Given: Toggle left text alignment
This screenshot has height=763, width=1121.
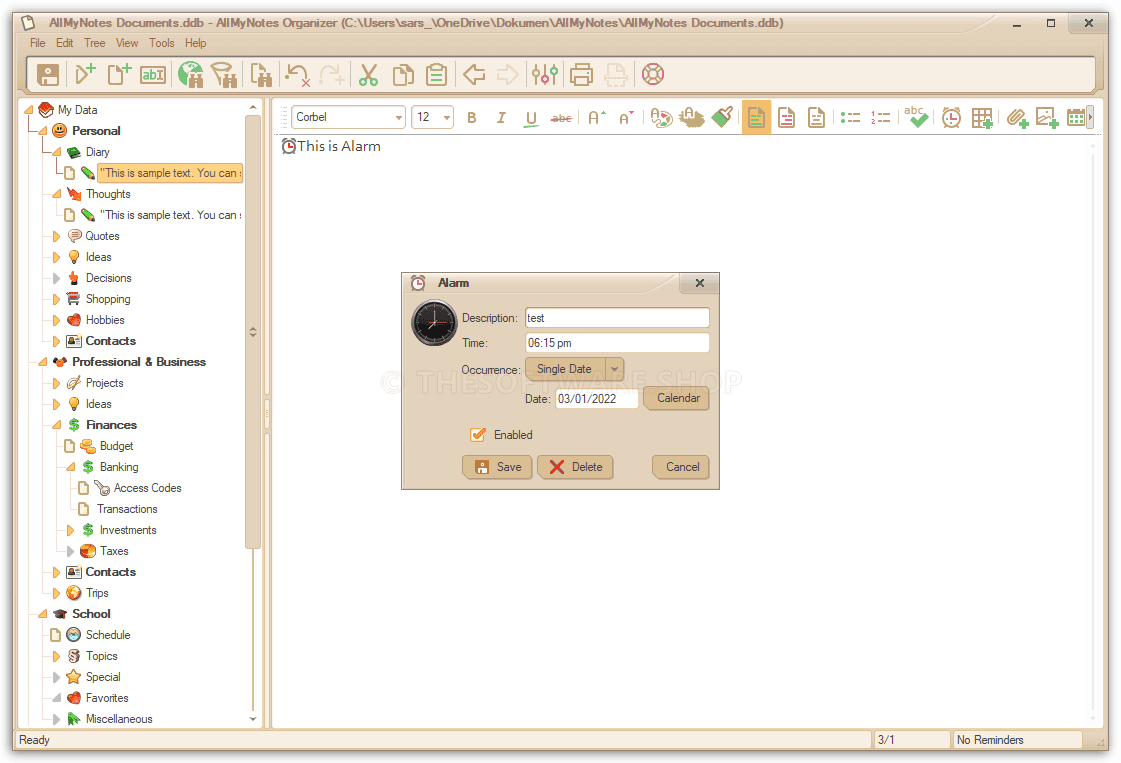Looking at the screenshot, I should pyautogui.click(x=756, y=118).
